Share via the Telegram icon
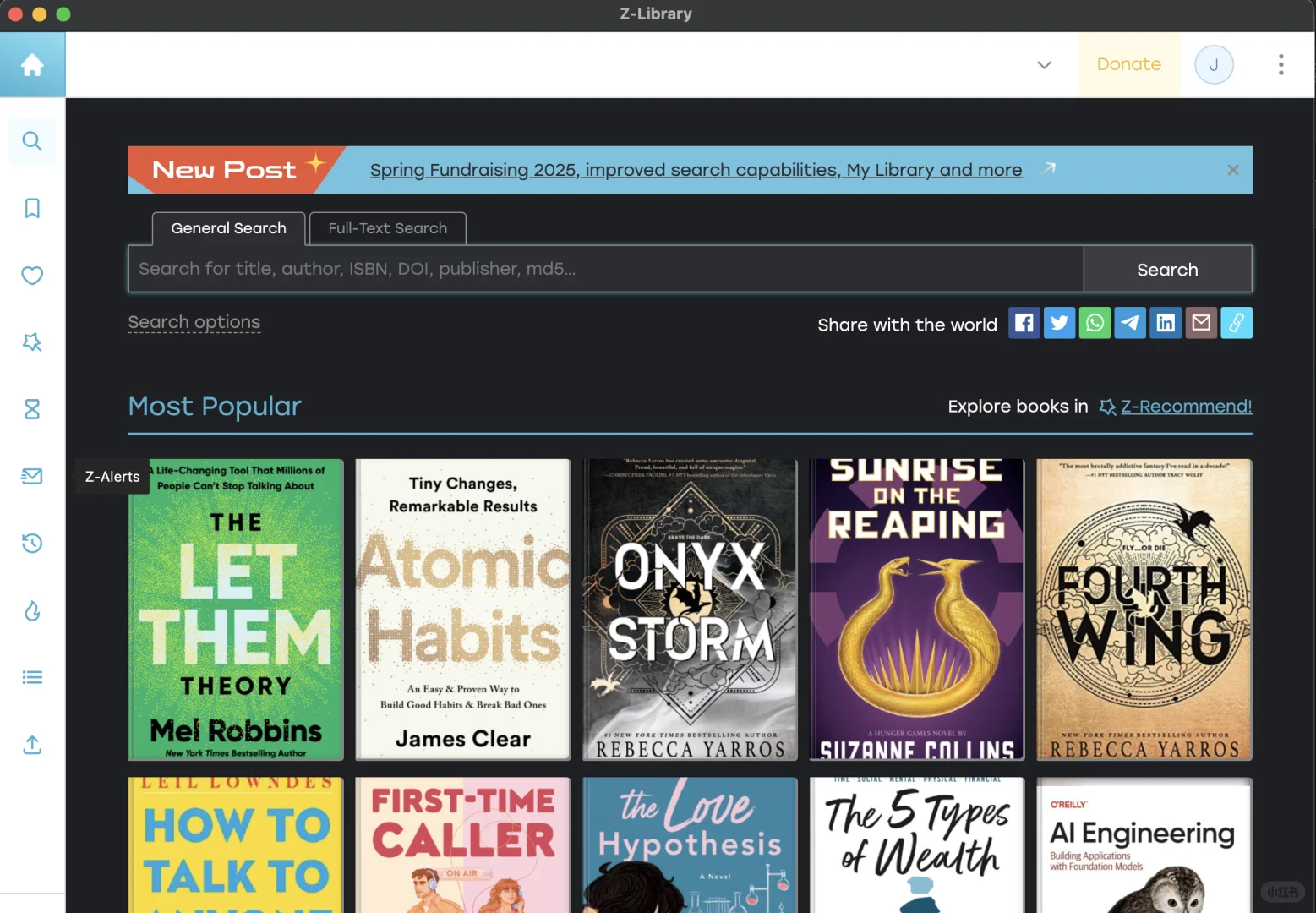 pyautogui.click(x=1130, y=323)
